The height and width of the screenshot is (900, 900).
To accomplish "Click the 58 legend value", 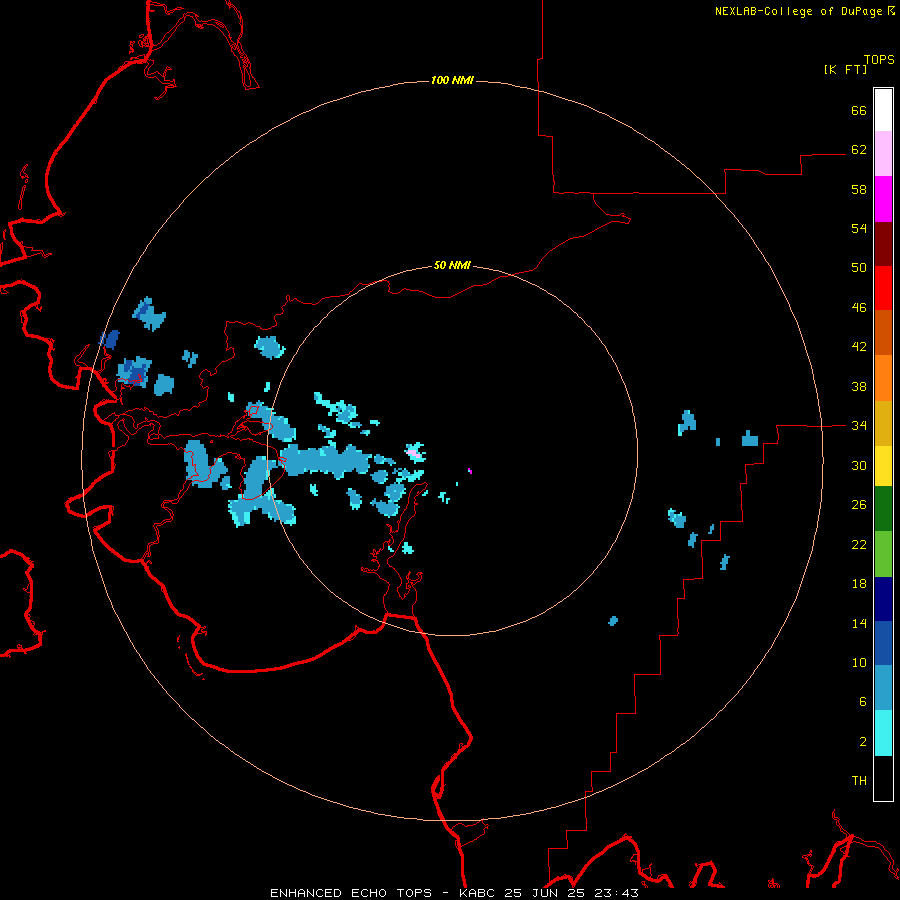I will click(859, 189).
